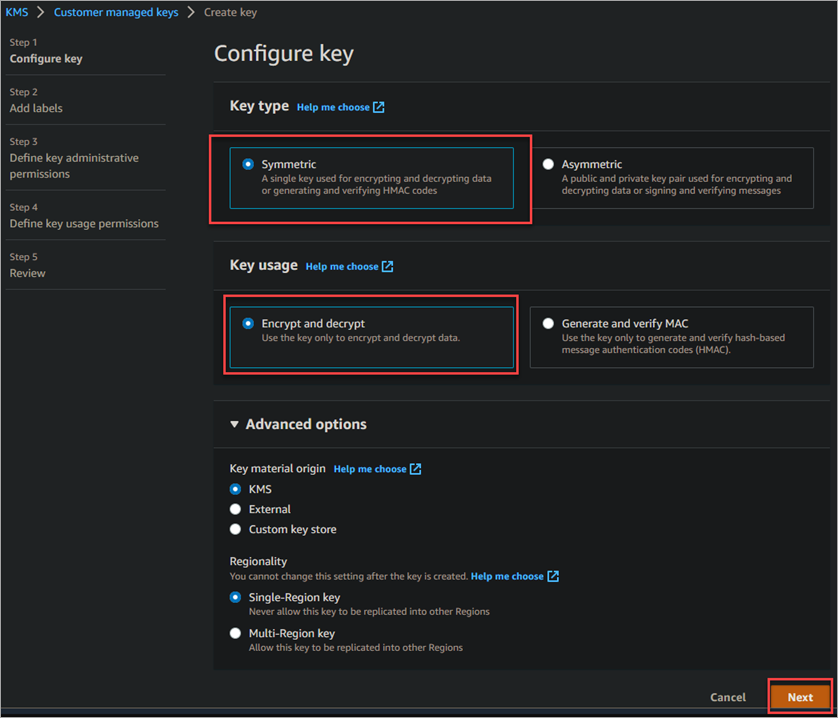Click Key material origin Help me choose link
838x718 pixels.
point(370,469)
